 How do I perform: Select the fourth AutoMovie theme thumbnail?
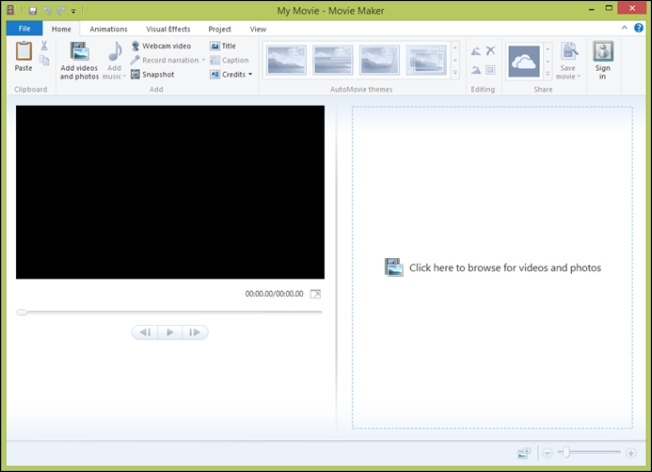coord(426,60)
